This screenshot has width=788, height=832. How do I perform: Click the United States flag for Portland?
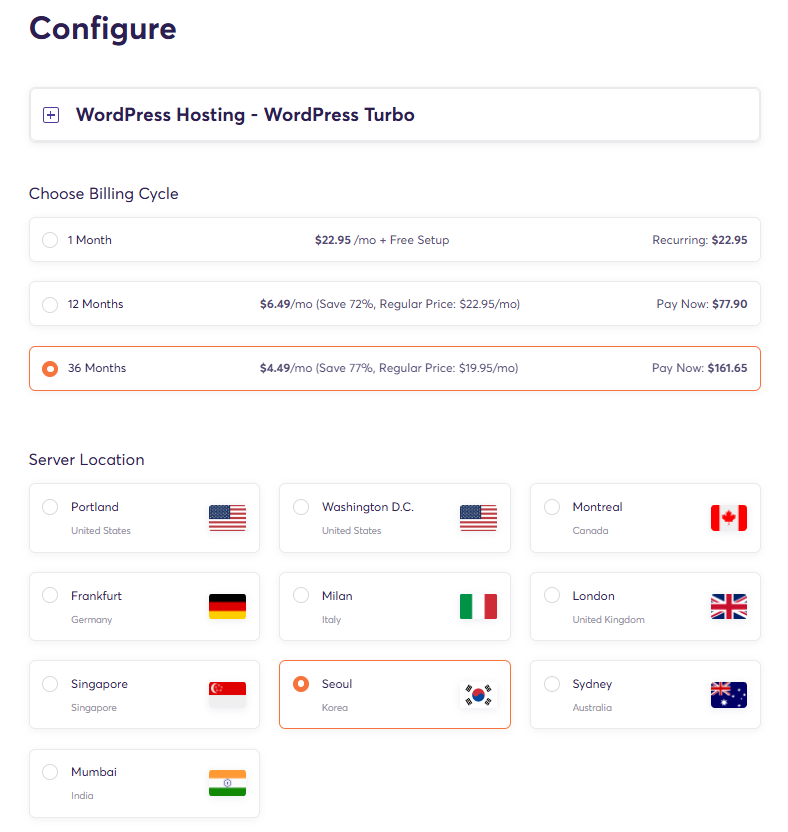pyautogui.click(x=227, y=518)
